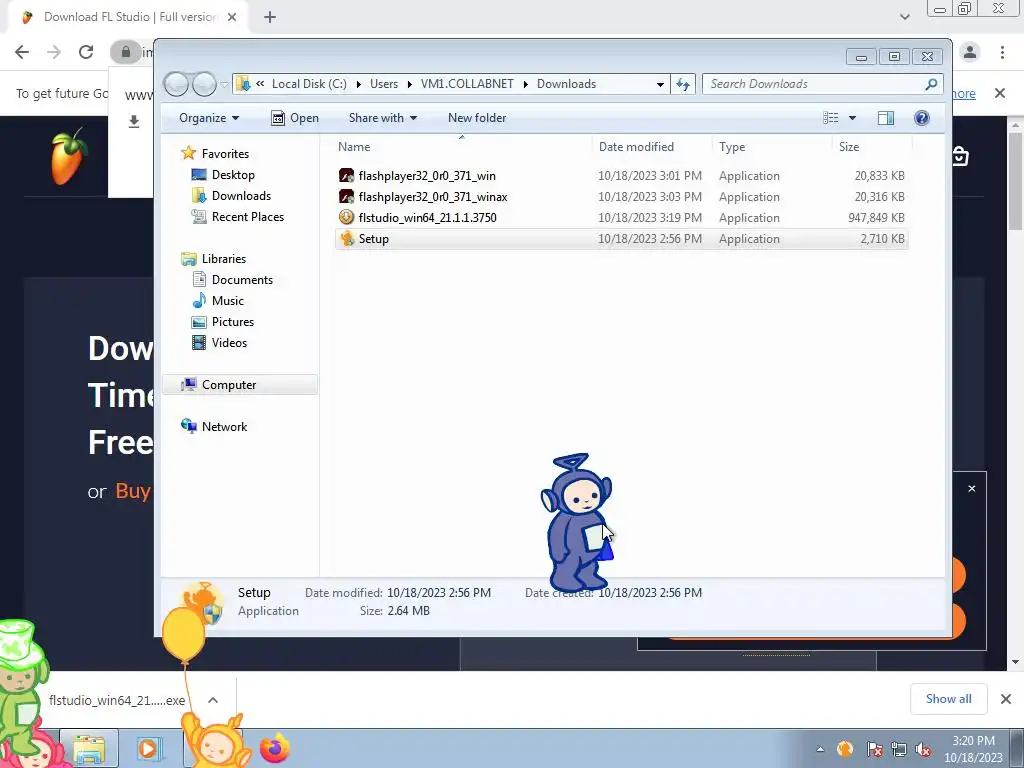Click New folder in the toolbar
The width and height of the screenshot is (1024, 768).
coord(477,118)
